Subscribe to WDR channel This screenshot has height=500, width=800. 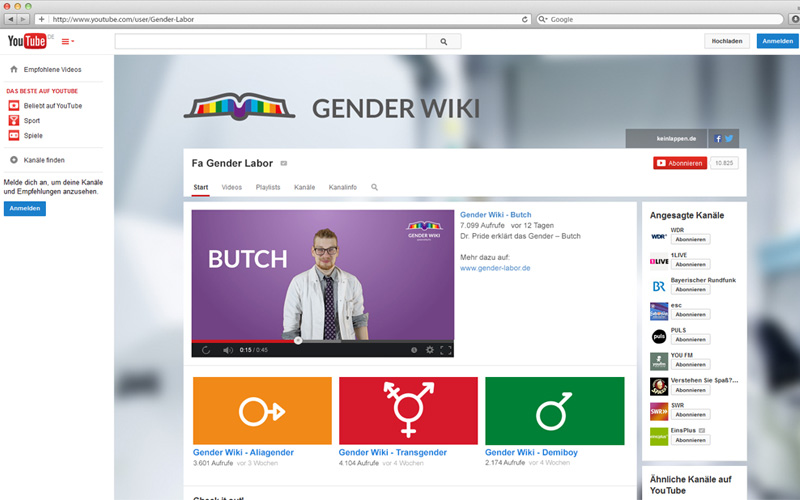690,239
